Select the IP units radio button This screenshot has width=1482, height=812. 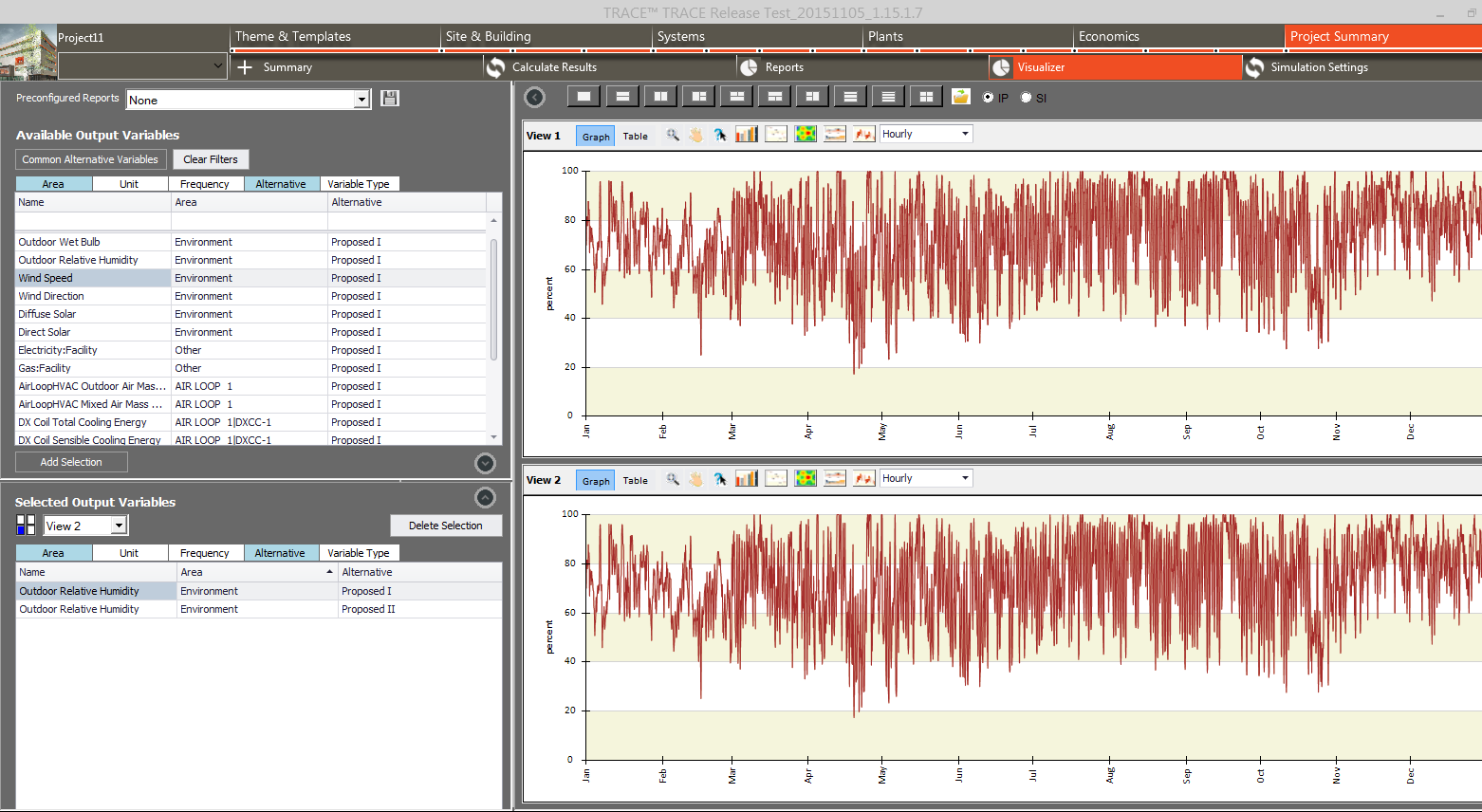[989, 98]
